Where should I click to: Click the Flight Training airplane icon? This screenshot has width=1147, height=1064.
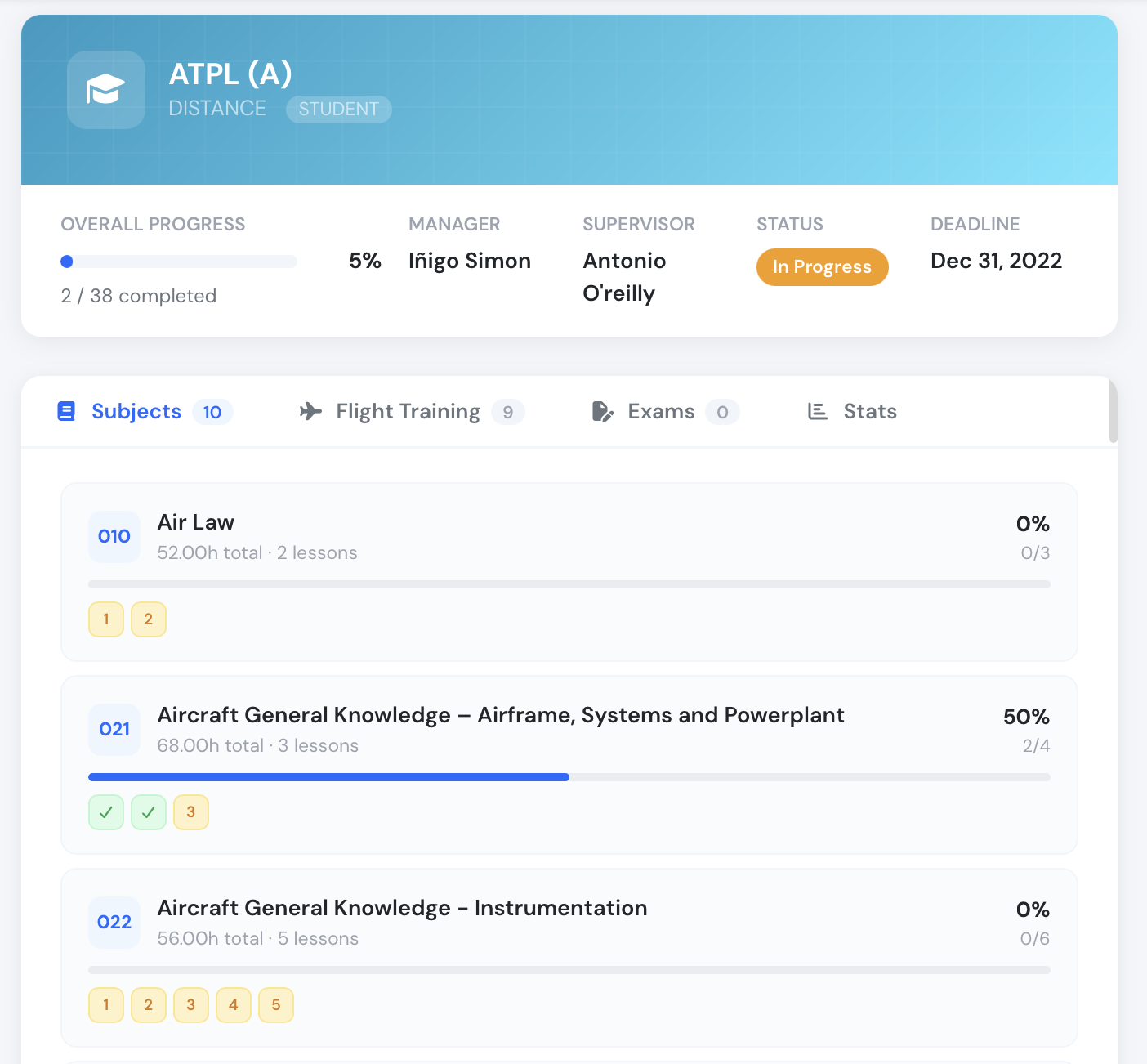pos(310,411)
